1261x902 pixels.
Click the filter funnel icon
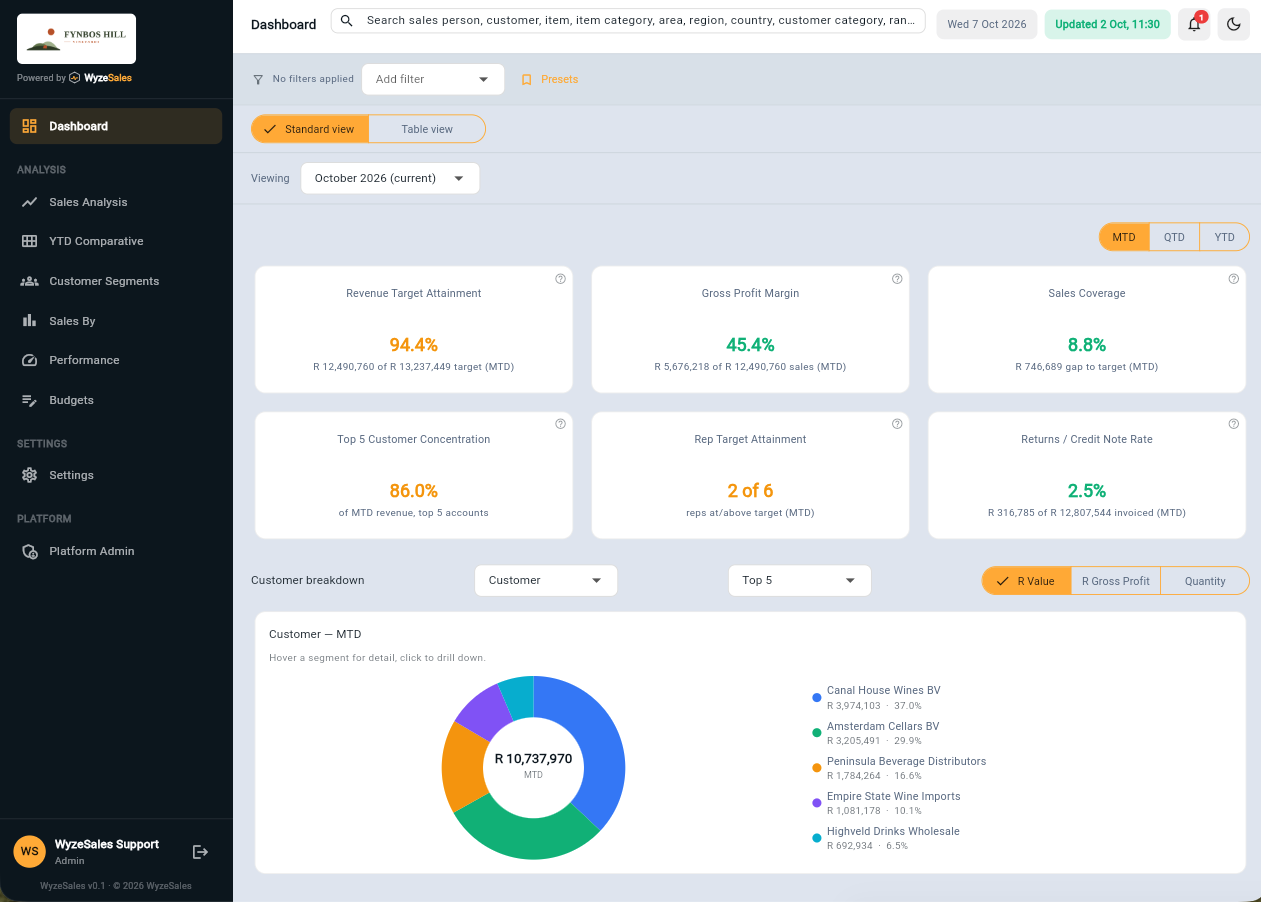click(x=258, y=79)
